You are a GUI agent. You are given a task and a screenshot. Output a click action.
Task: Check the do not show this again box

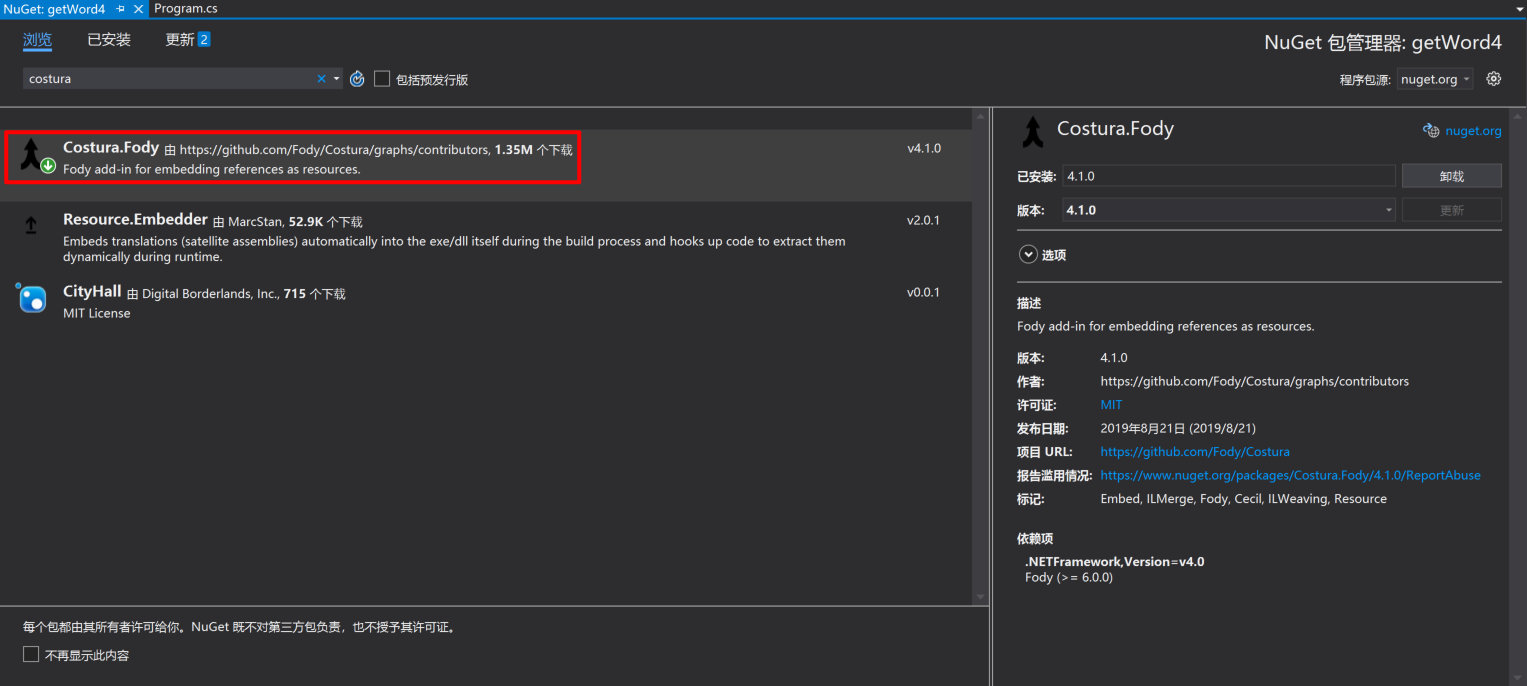pos(31,655)
